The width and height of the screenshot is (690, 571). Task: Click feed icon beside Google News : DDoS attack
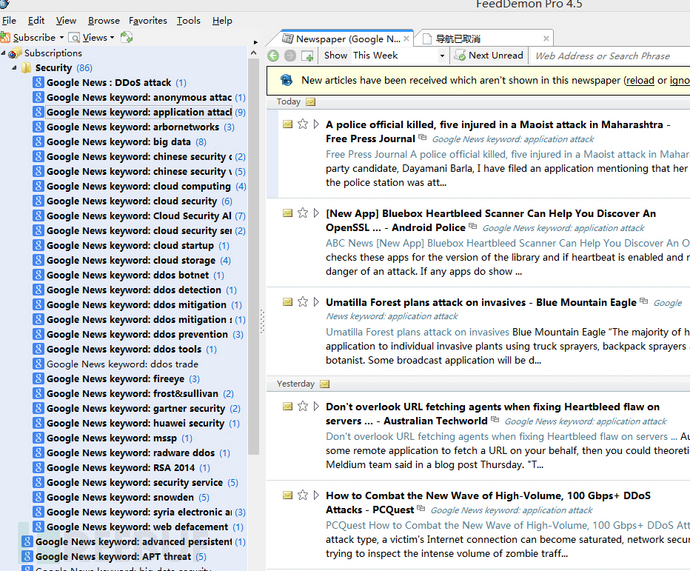click(x=39, y=82)
